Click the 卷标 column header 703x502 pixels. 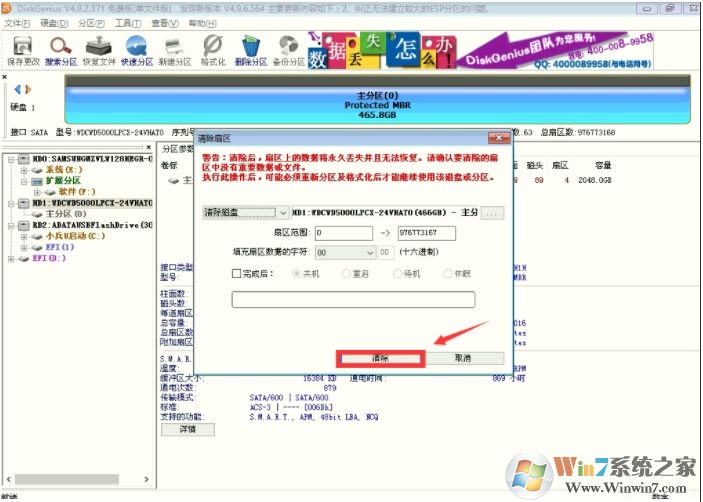(x=169, y=165)
